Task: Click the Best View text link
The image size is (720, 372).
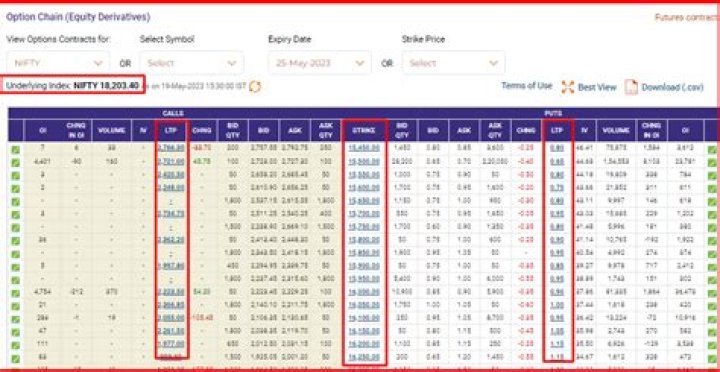Action: (x=597, y=87)
